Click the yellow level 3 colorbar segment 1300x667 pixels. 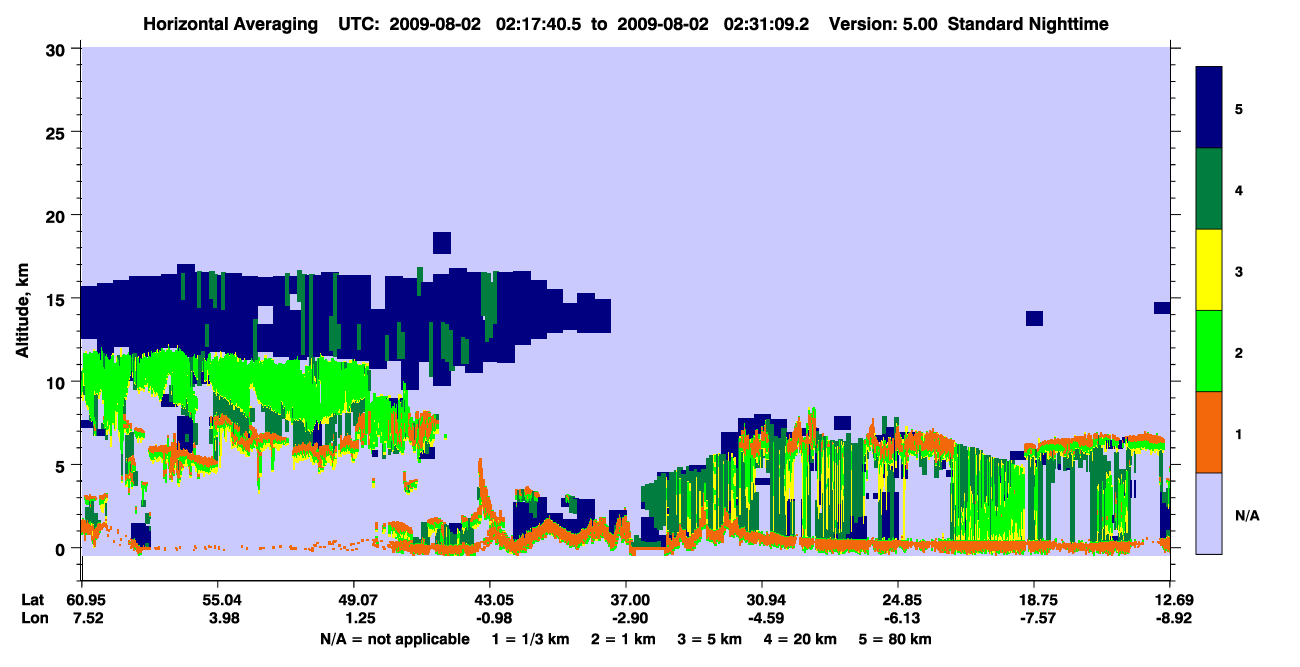tap(1209, 270)
